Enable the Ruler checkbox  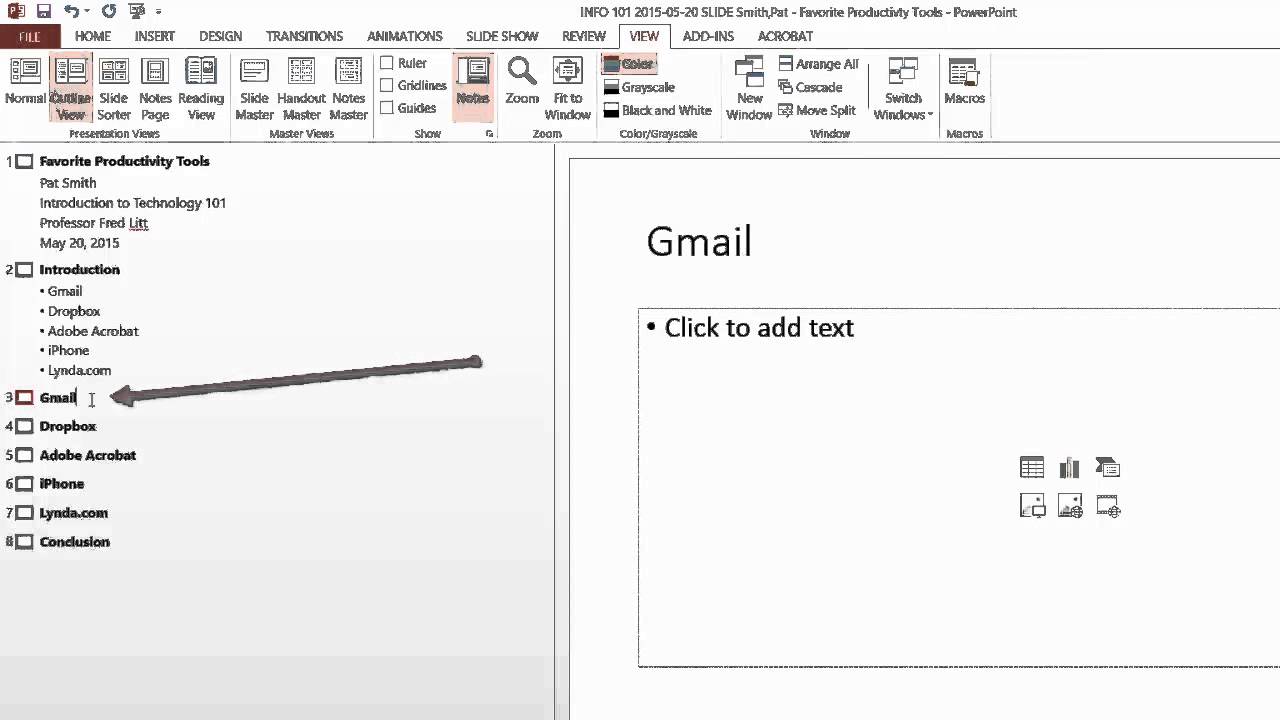tap(387, 63)
